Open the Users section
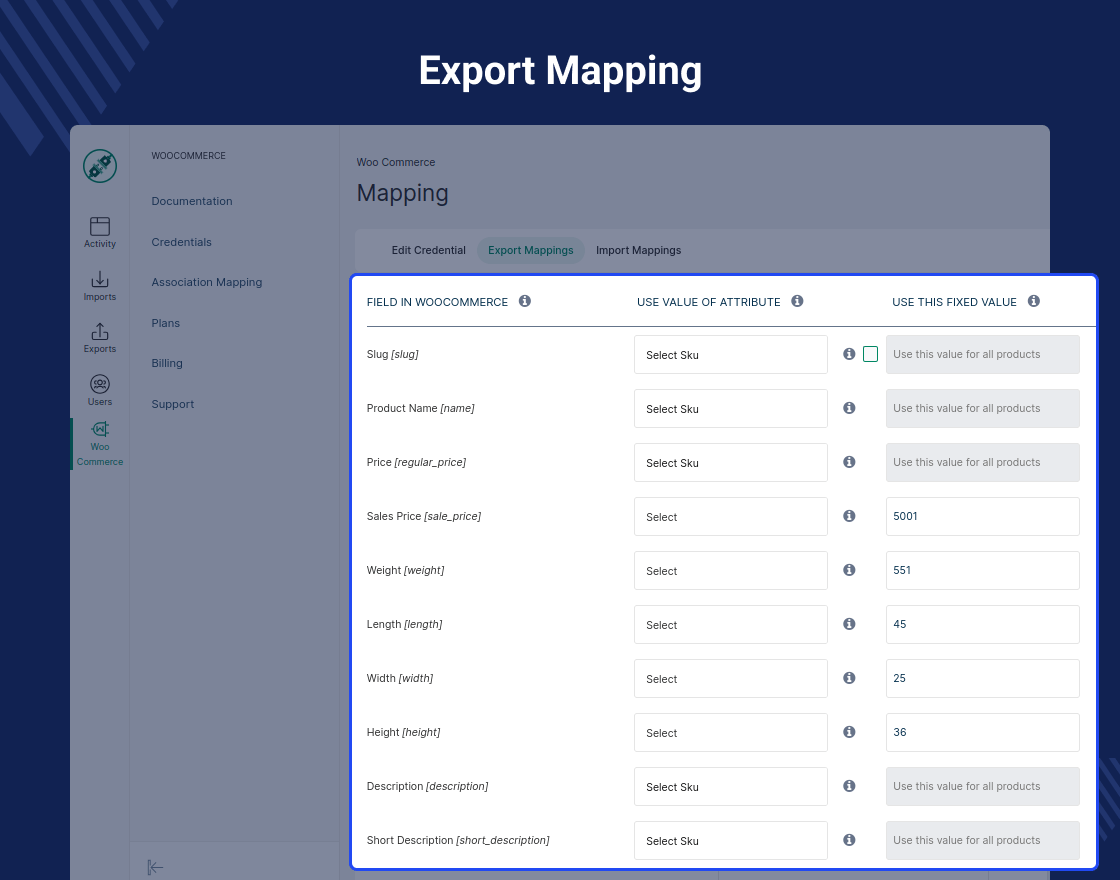 tap(100, 391)
